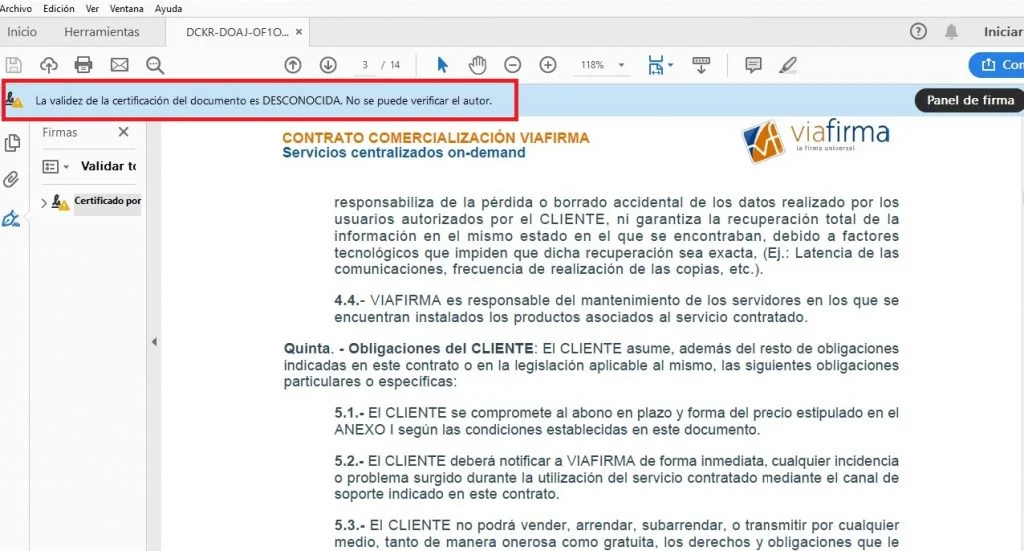Open the 118% zoom level dropdown

(602, 65)
